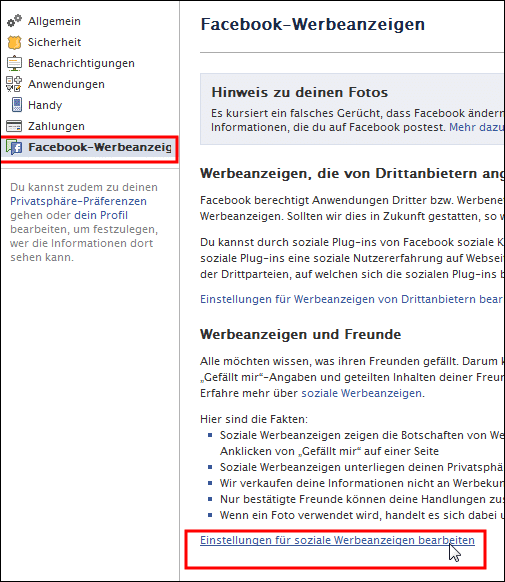The width and height of the screenshot is (505, 582).
Task: Click the 'Facebook-Werbeanzeigen' page heading
Action: pyautogui.click(x=312, y=24)
